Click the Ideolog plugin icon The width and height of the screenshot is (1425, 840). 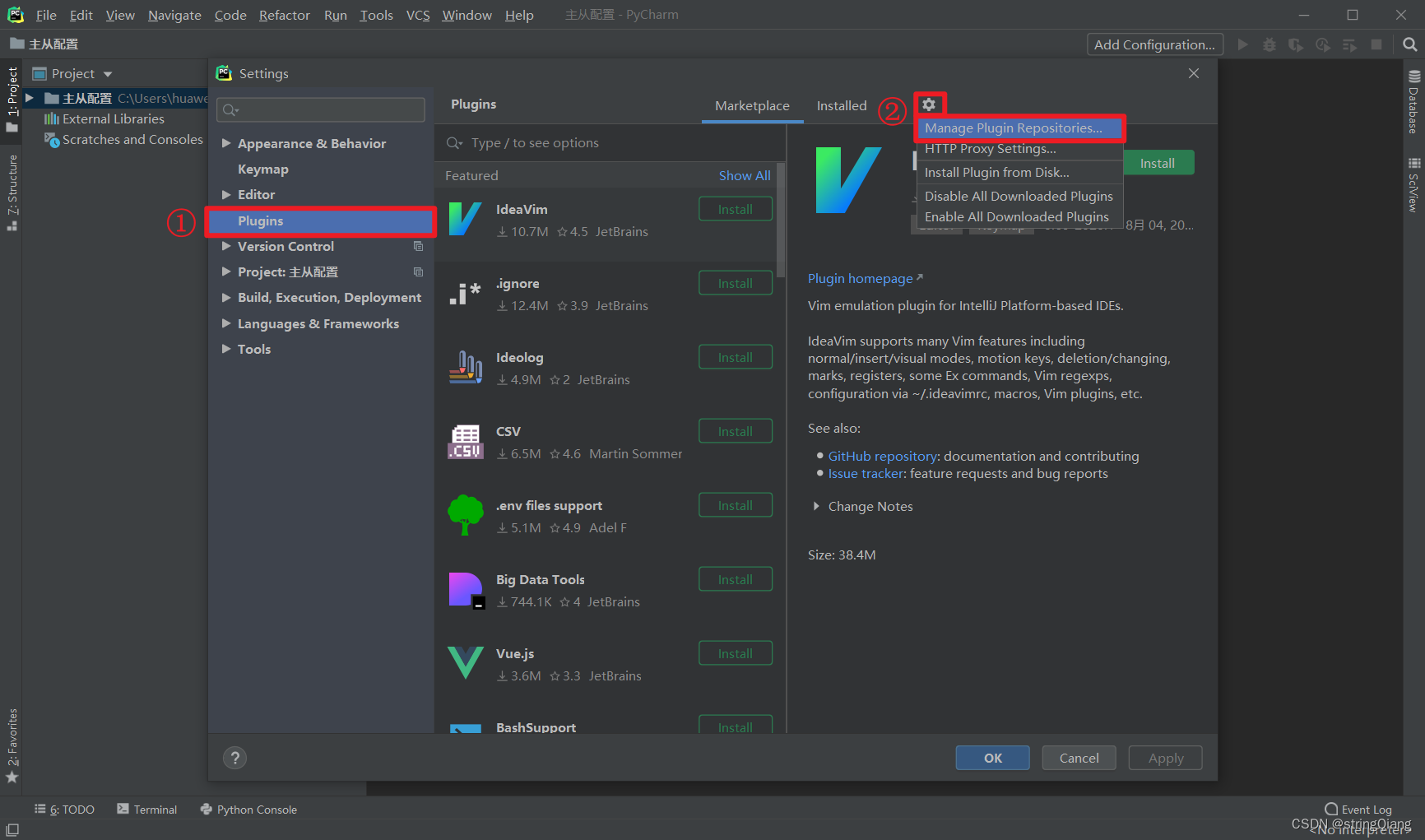[465, 367]
